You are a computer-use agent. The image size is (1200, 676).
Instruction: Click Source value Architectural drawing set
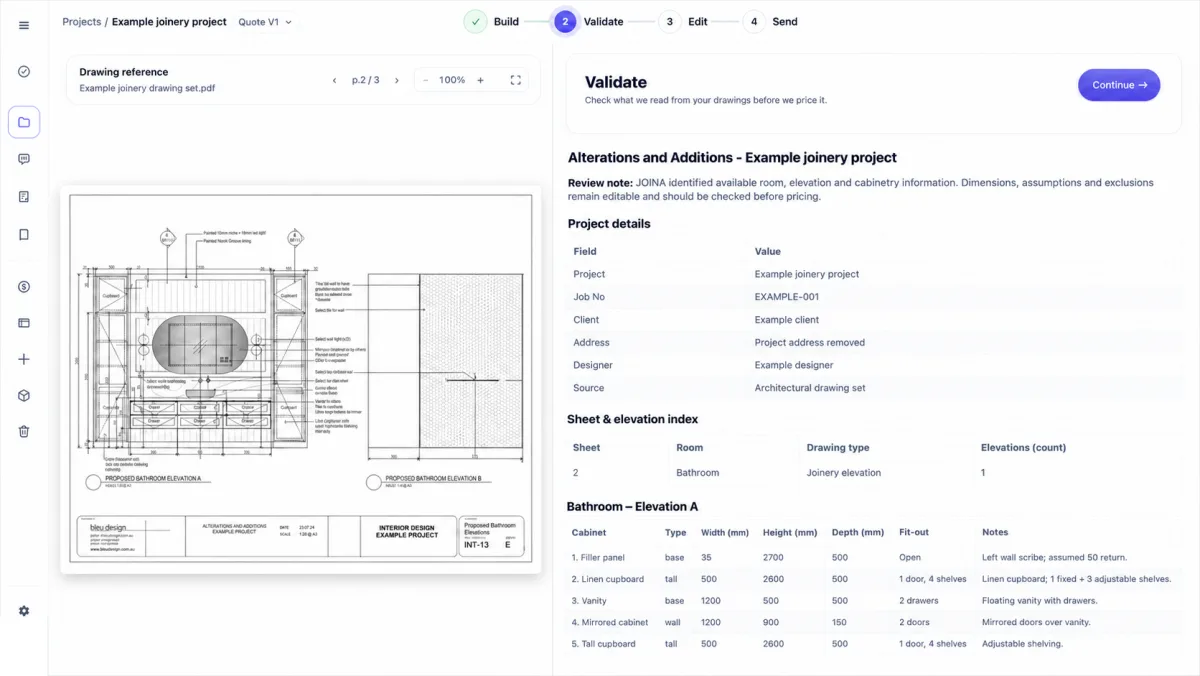810,388
